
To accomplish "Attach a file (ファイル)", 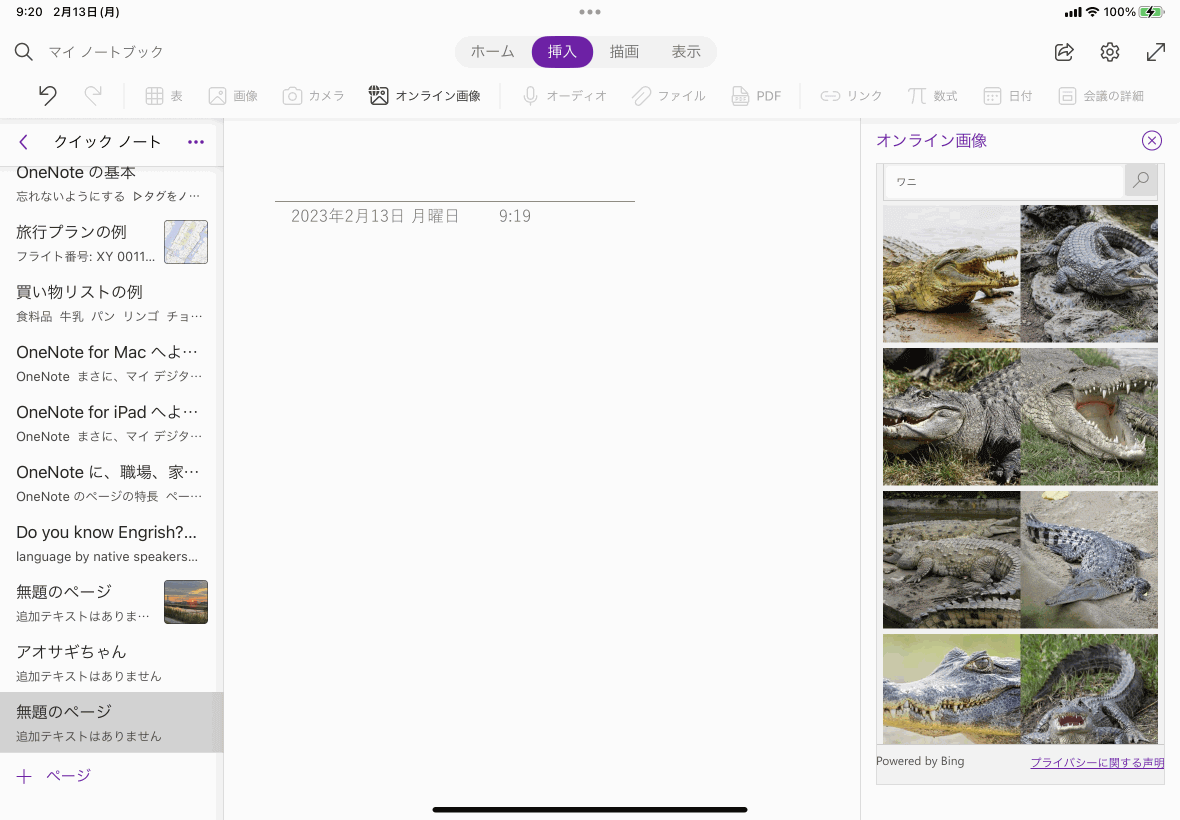I will pyautogui.click(x=669, y=96).
